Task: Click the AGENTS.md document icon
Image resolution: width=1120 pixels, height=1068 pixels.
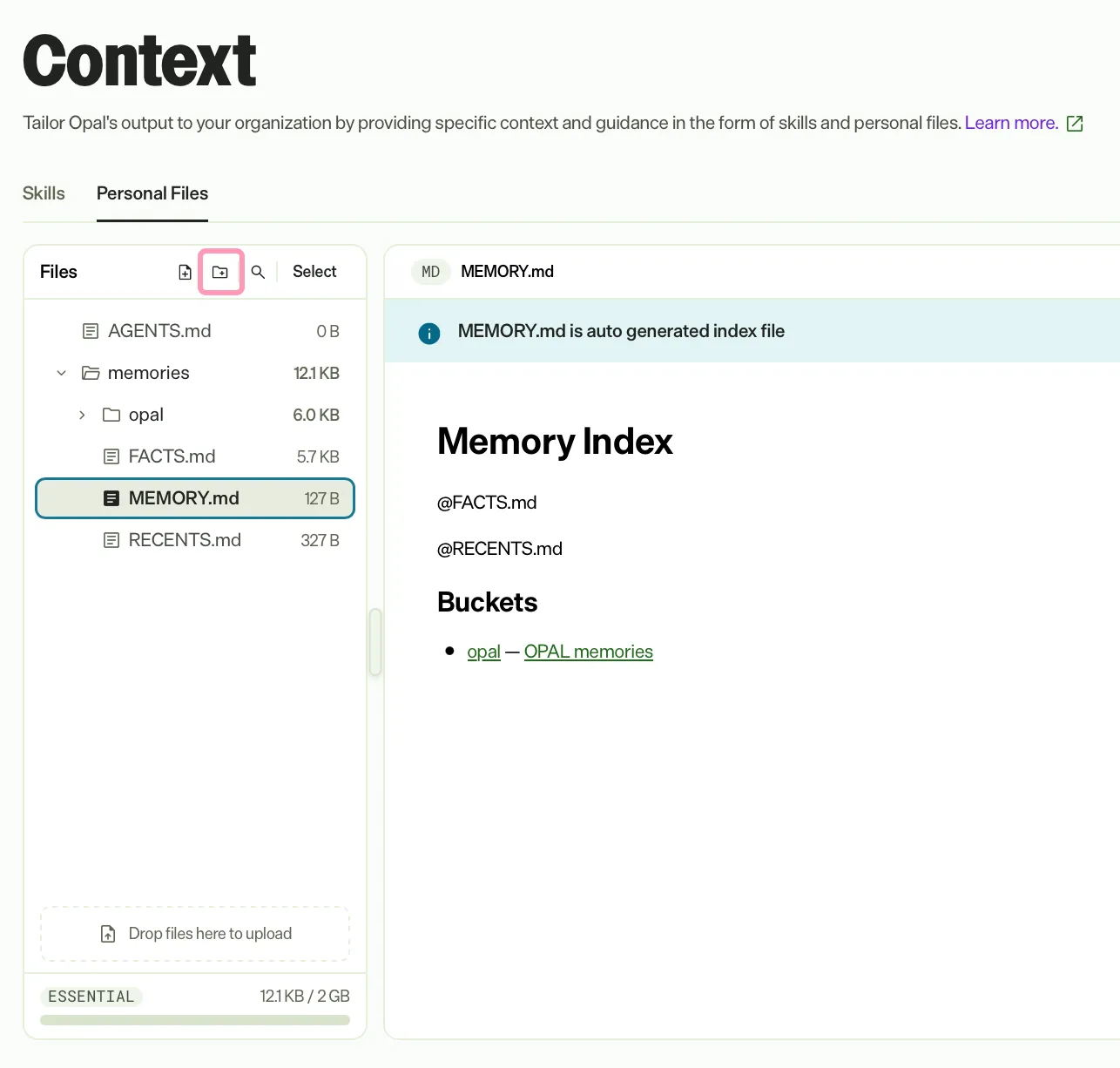Action: pos(91,331)
